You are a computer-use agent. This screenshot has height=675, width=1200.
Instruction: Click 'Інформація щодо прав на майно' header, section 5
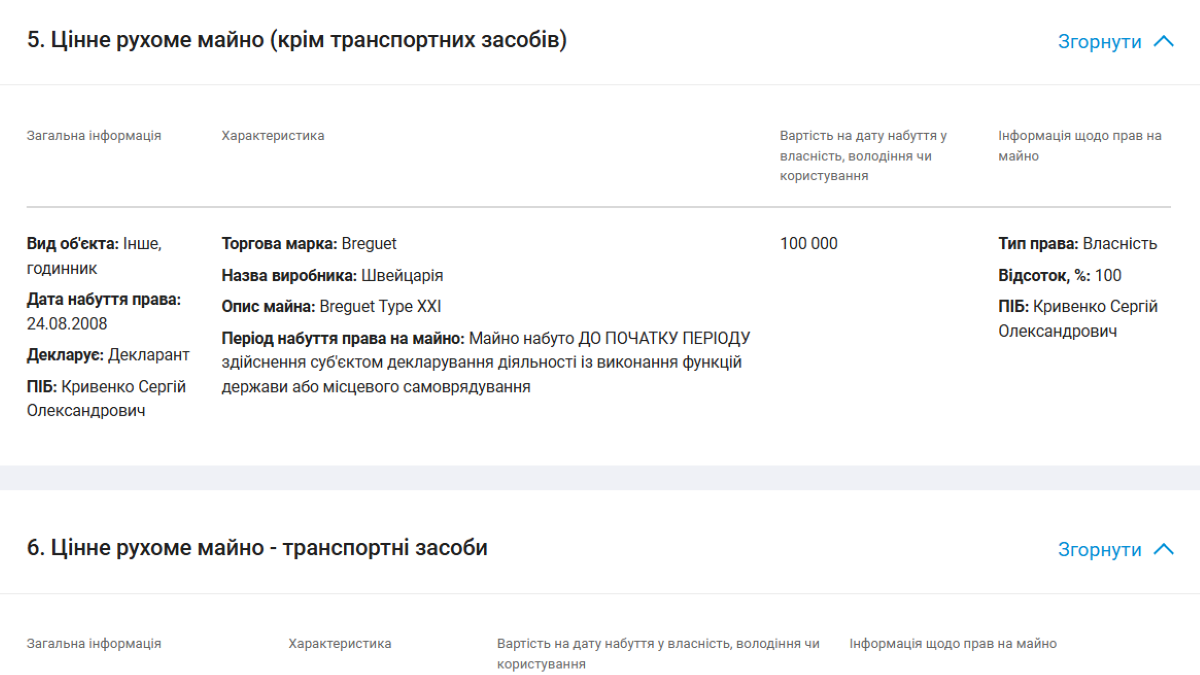[x=1080, y=146]
